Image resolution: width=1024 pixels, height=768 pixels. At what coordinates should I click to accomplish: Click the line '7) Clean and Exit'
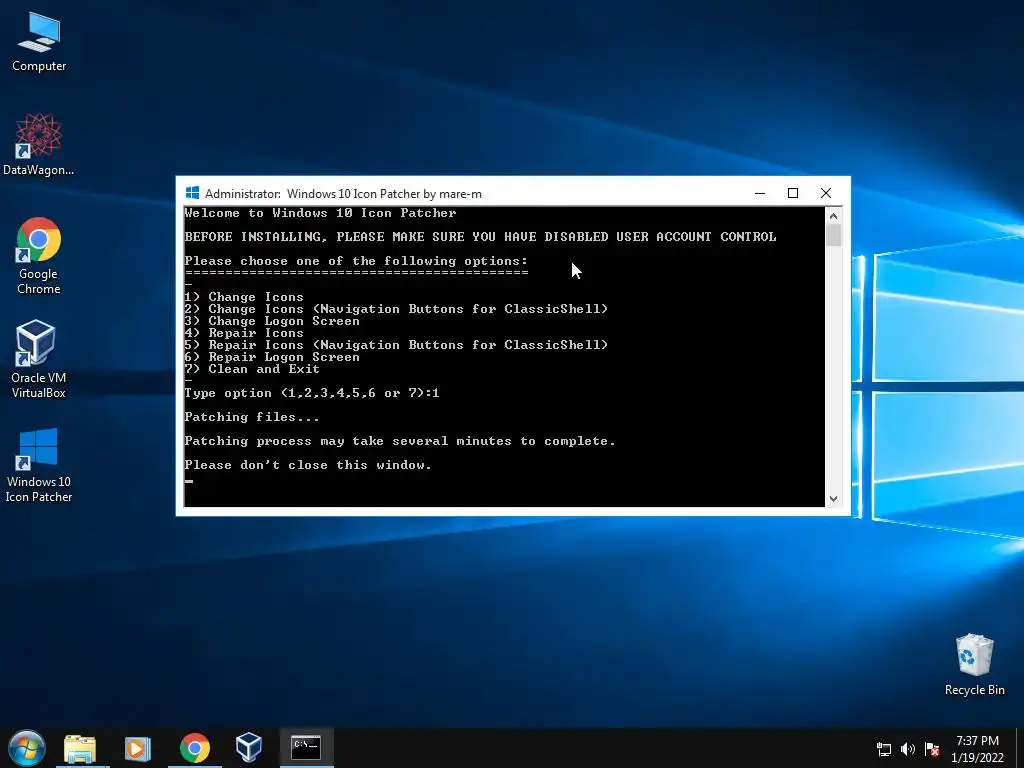coord(252,369)
